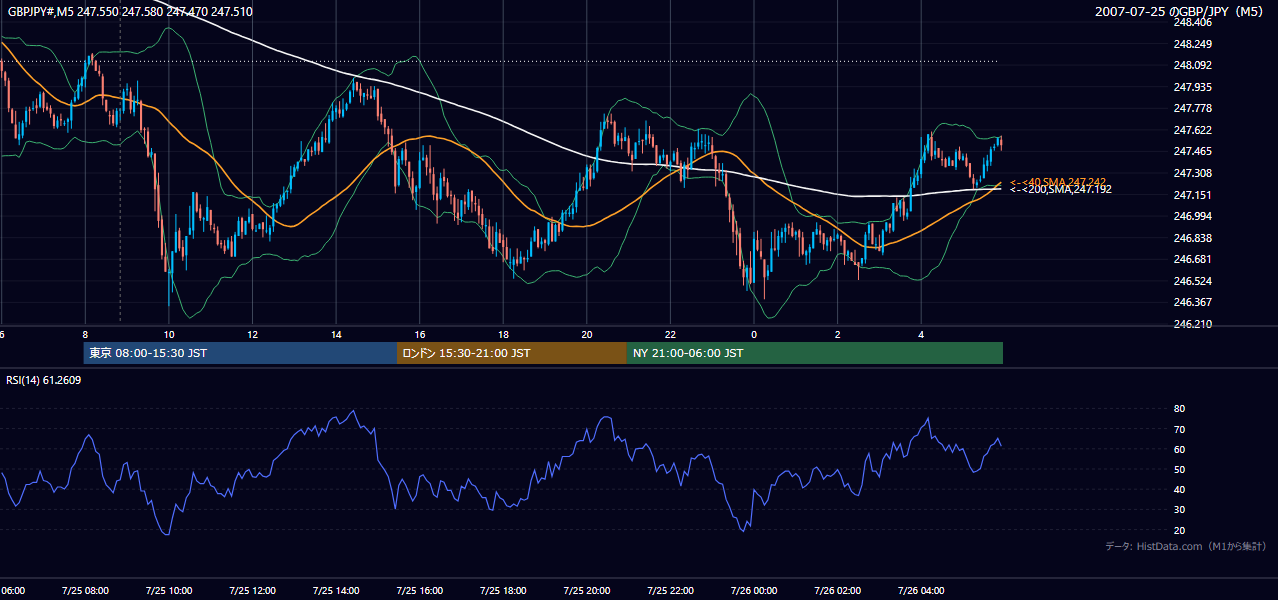Click hour tick 8 under the price chart
1278x600 pixels.
[x=85, y=334]
